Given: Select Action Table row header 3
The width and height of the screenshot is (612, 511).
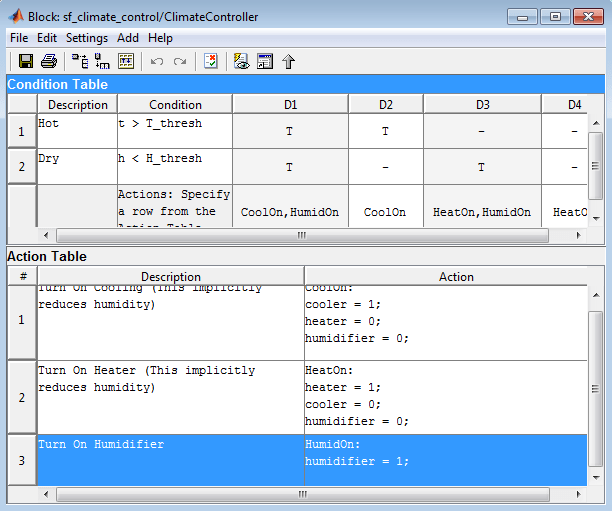Looking at the screenshot, I should pos(22,460).
